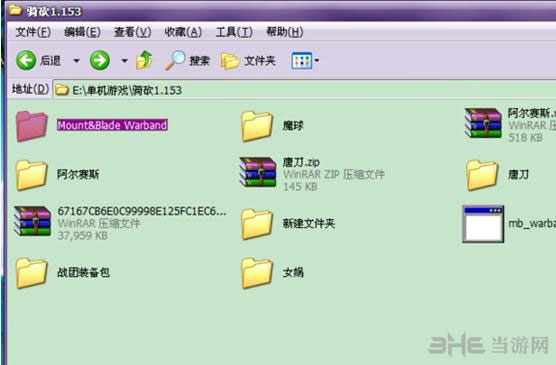Select the 67167CB6E0C99998E125FC1EC6 archive icon
The width and height of the screenshot is (556, 365).
click(x=32, y=221)
